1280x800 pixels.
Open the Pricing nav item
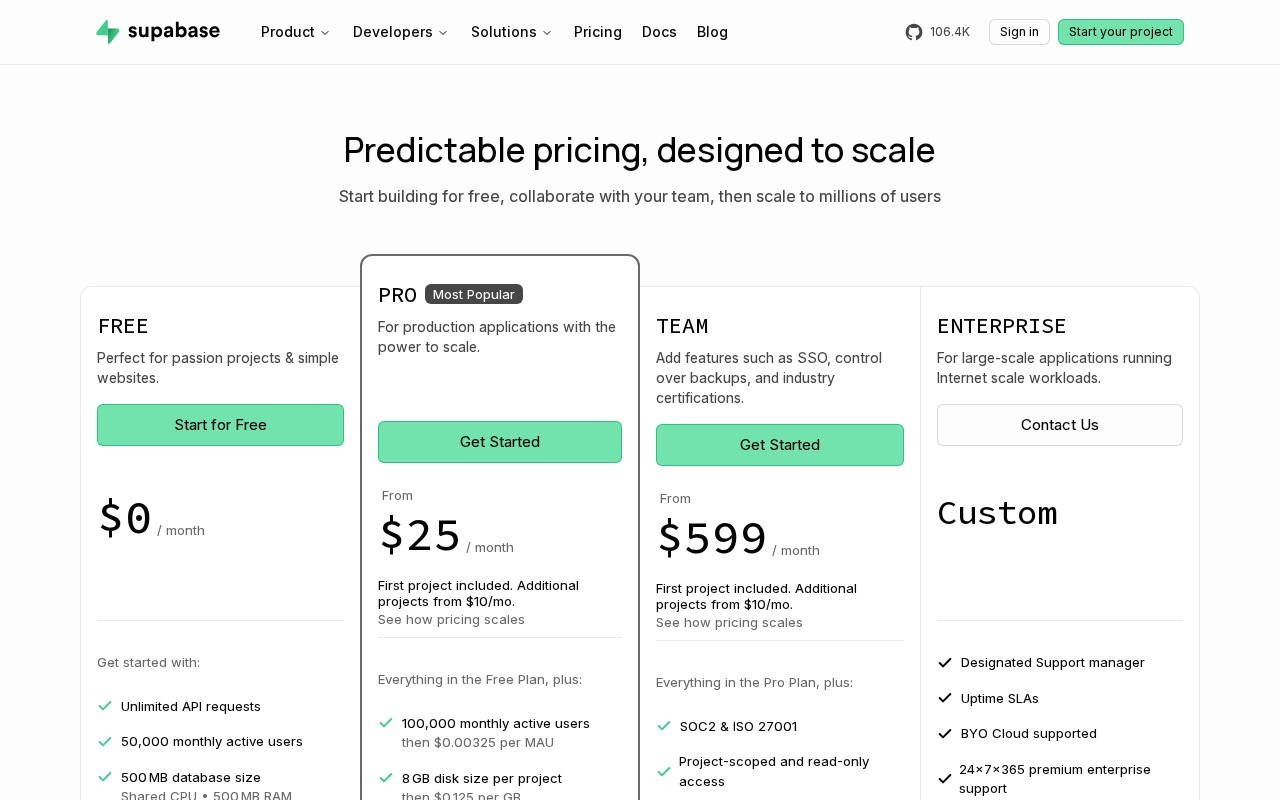[598, 32]
